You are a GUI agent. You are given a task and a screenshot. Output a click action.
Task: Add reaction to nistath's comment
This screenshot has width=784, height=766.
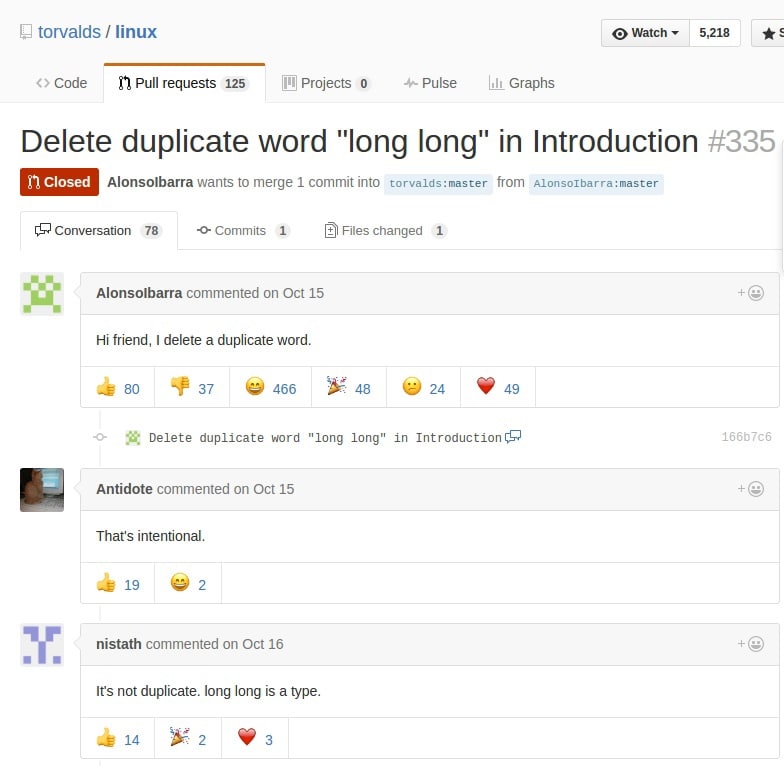click(x=750, y=644)
